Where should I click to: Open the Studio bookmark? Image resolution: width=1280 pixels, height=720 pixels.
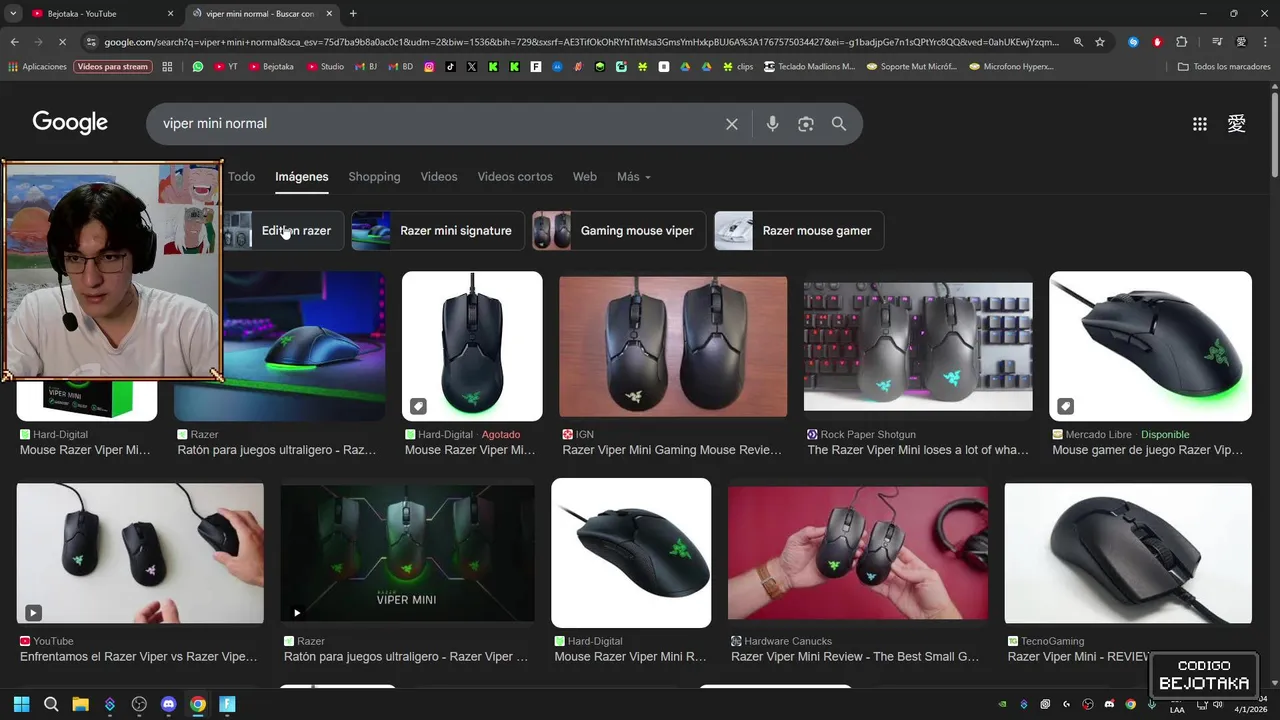pos(325,67)
